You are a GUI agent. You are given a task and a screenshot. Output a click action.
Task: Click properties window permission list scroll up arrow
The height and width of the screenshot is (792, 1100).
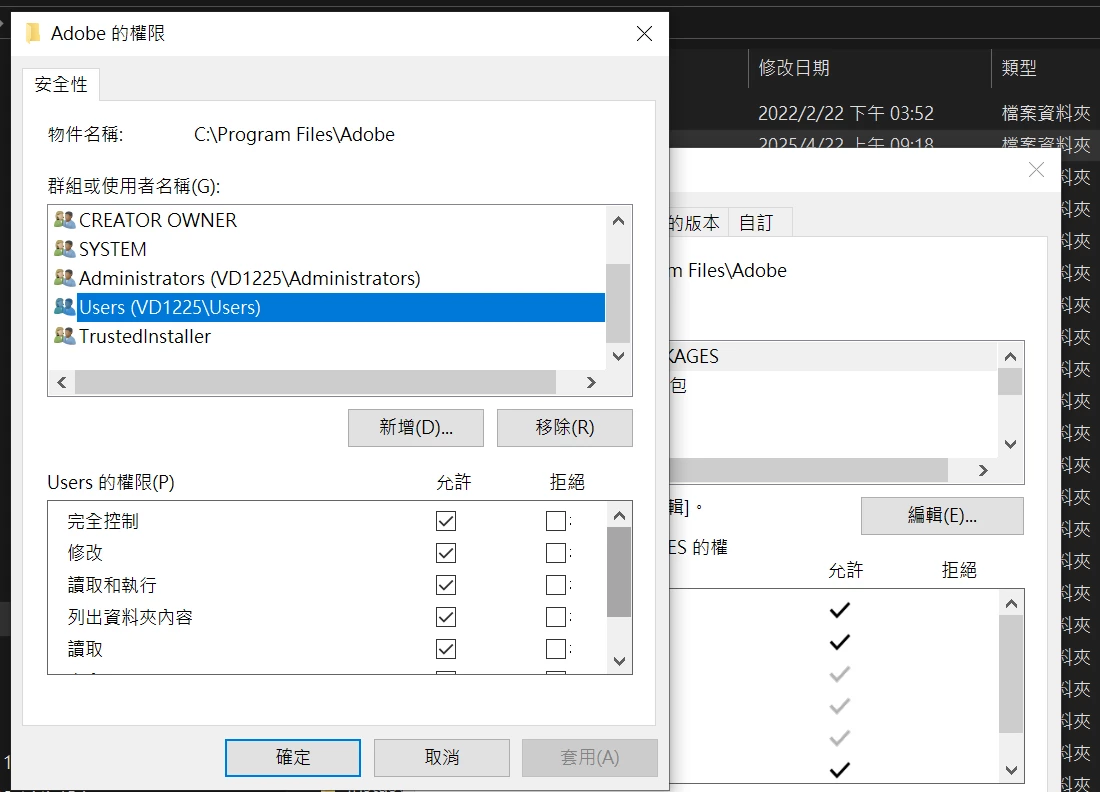[x=1011, y=604]
